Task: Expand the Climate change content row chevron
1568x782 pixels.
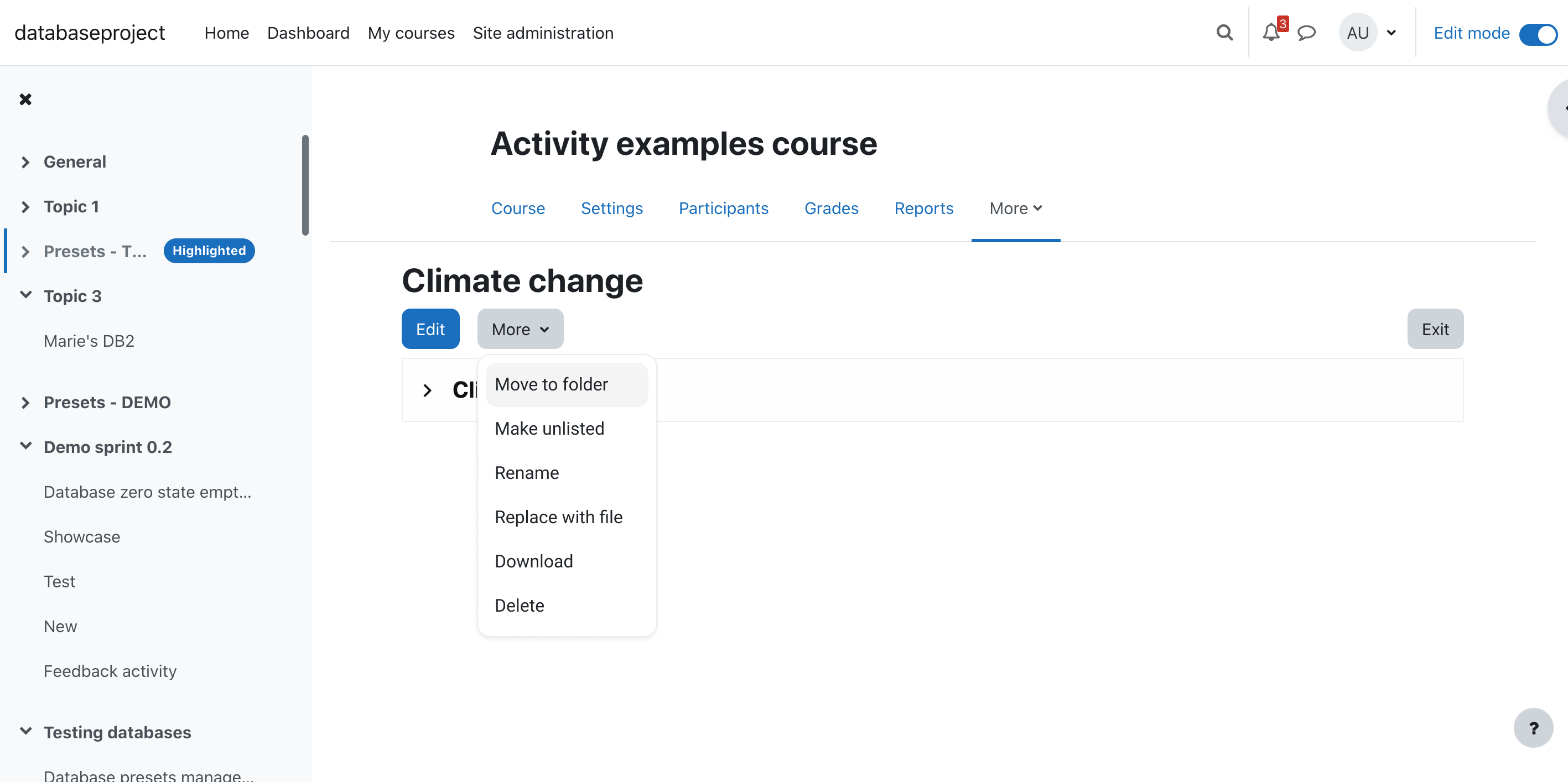Action: [427, 390]
